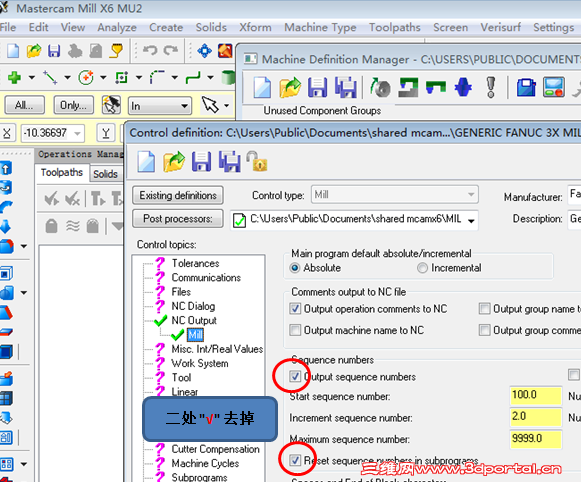Click the Undo arrow in main toolbar

point(150,50)
